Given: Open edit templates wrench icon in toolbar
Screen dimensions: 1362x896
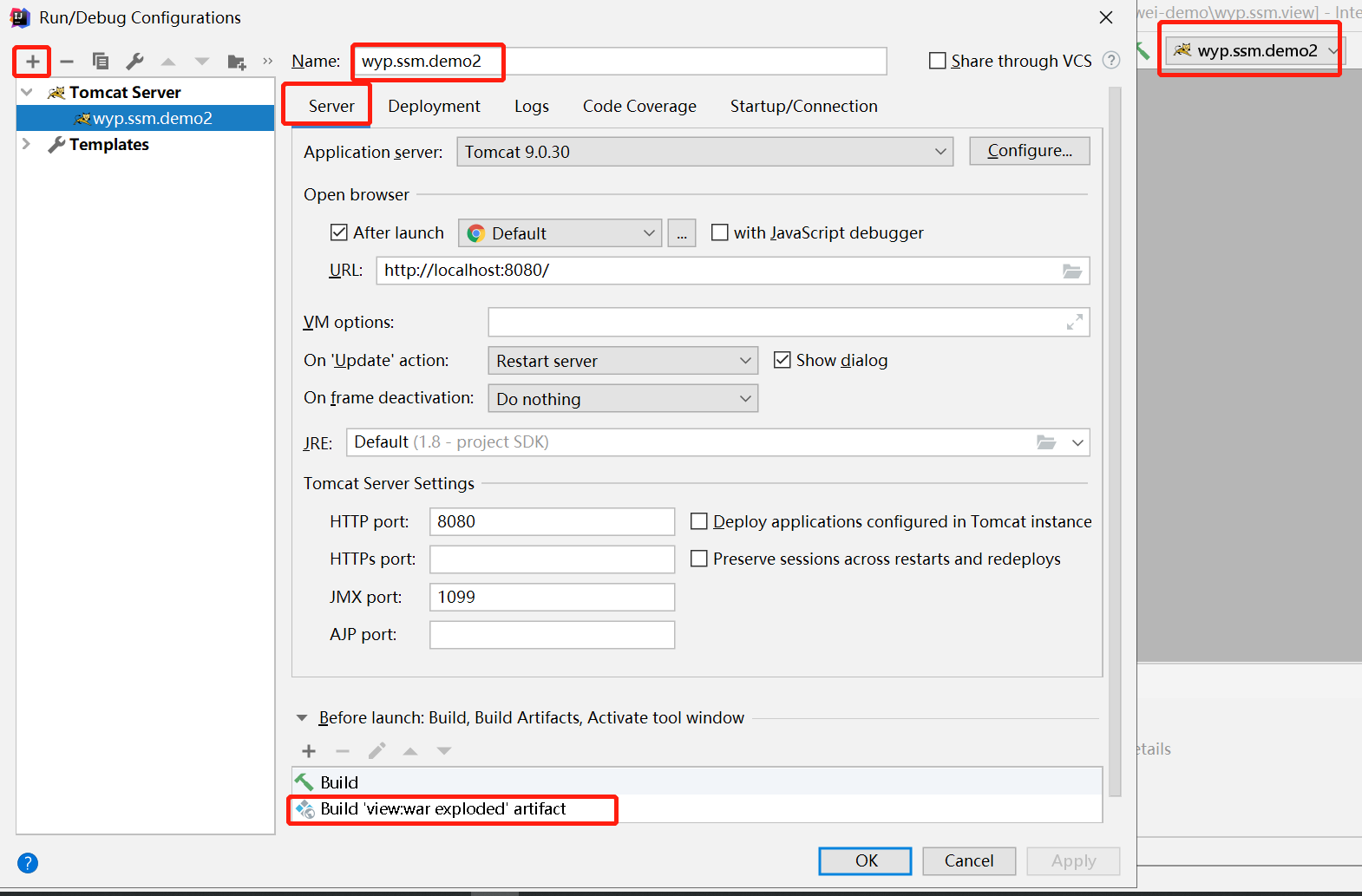Looking at the screenshot, I should 134,62.
